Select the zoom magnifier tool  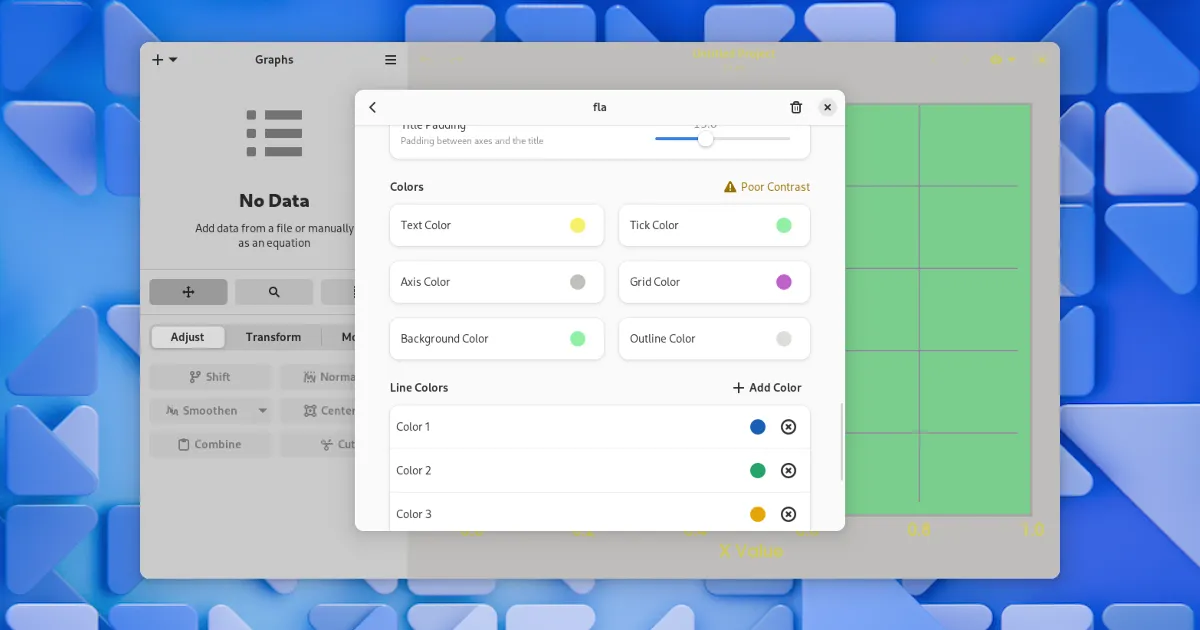point(274,292)
